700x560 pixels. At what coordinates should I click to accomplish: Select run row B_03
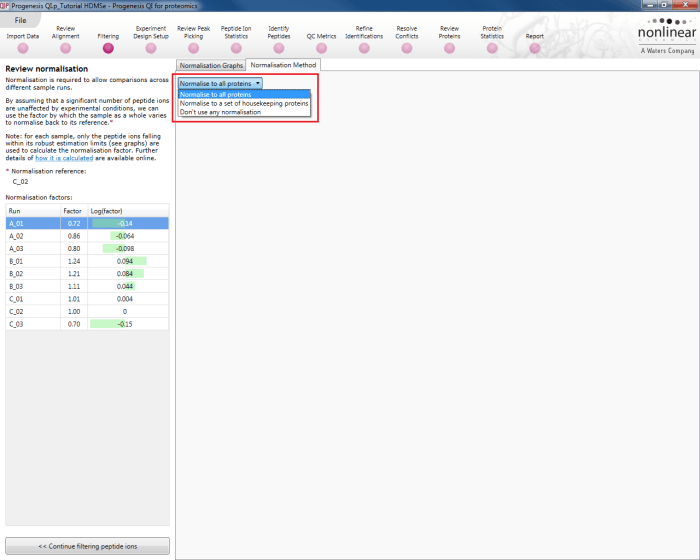(x=88, y=286)
